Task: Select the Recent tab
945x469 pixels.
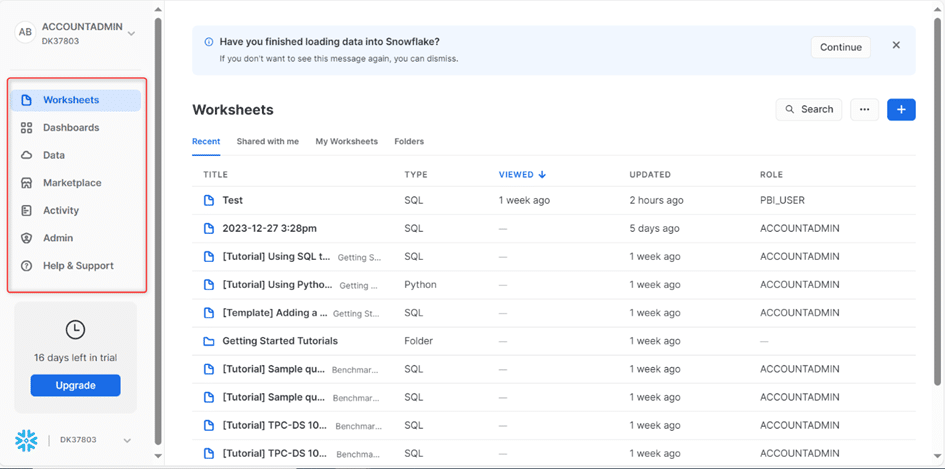Action: [206, 142]
